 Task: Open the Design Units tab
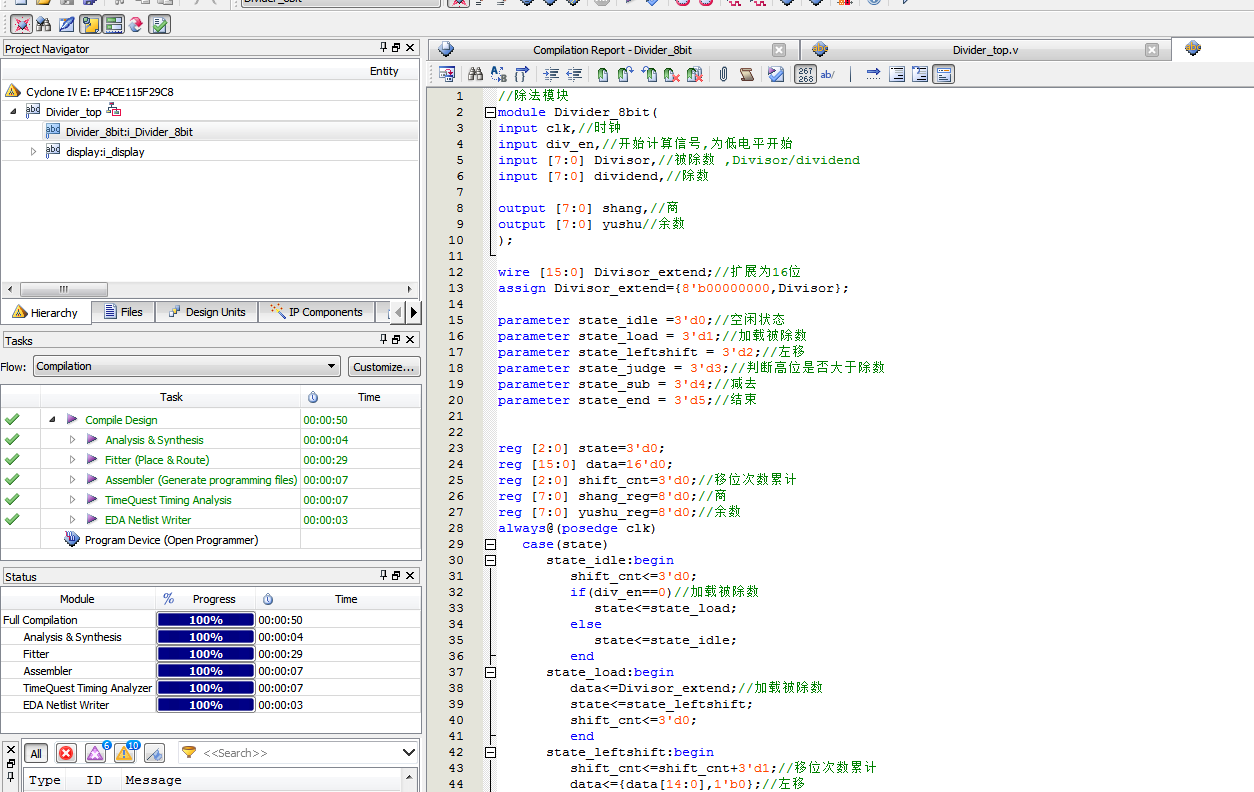pyautogui.click(x=206, y=312)
